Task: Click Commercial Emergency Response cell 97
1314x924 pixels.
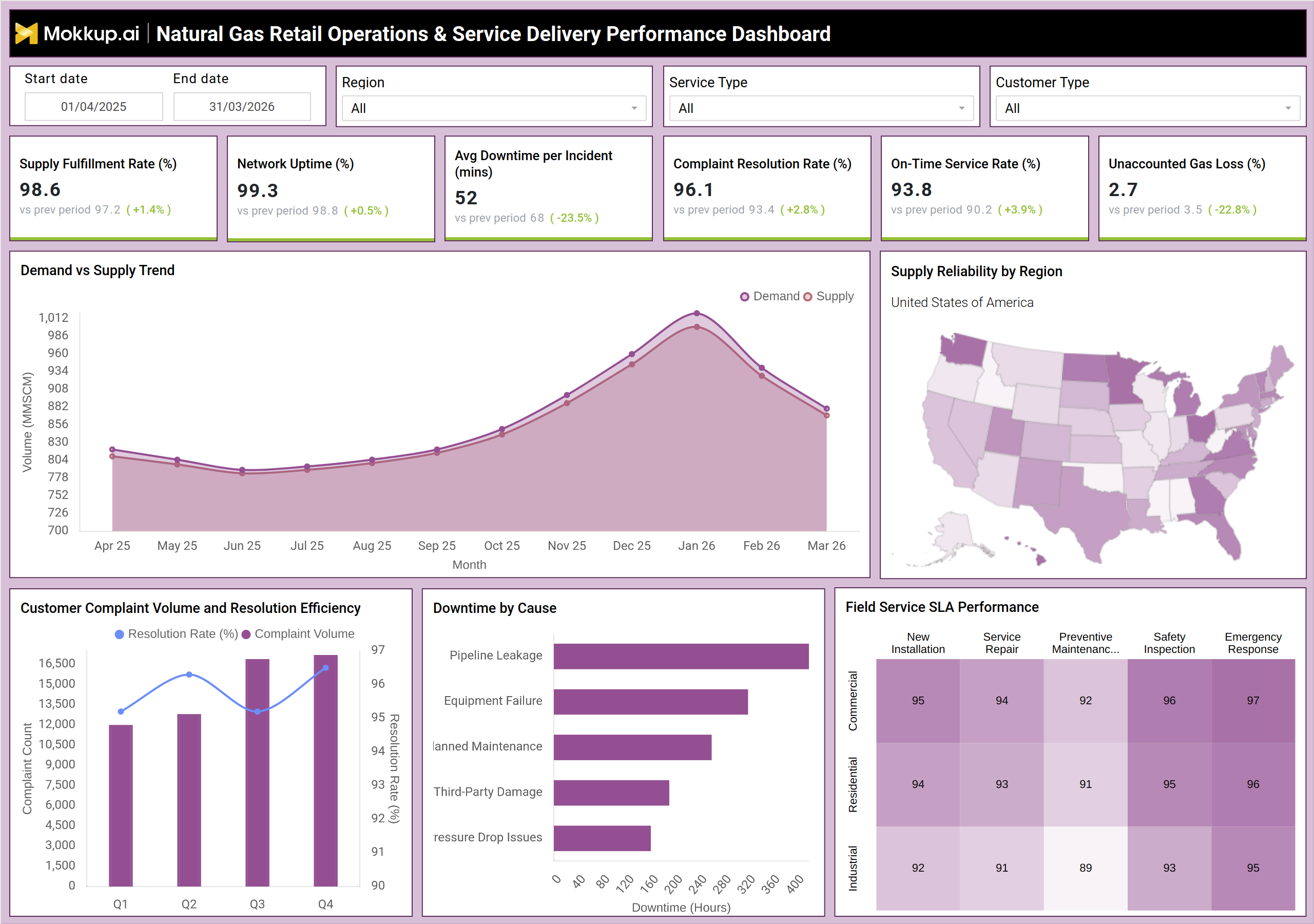Action: (x=1253, y=701)
